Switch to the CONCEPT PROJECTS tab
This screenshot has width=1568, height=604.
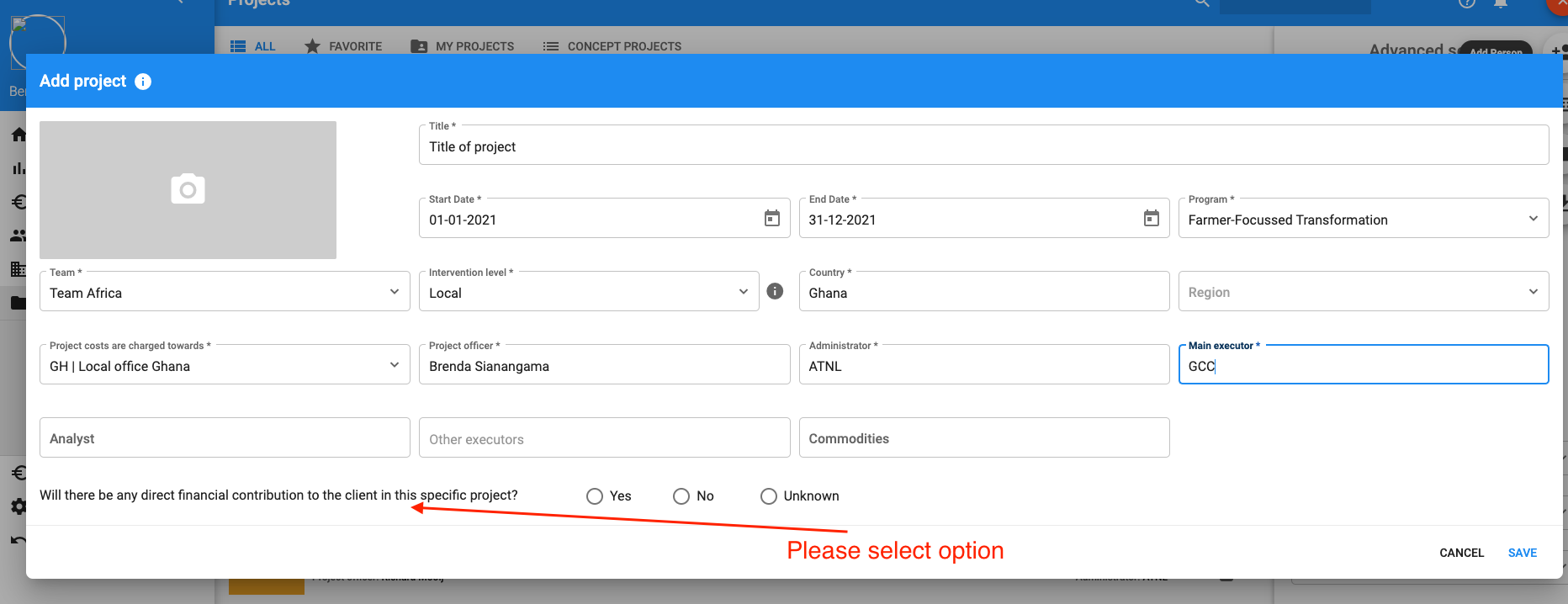(612, 46)
